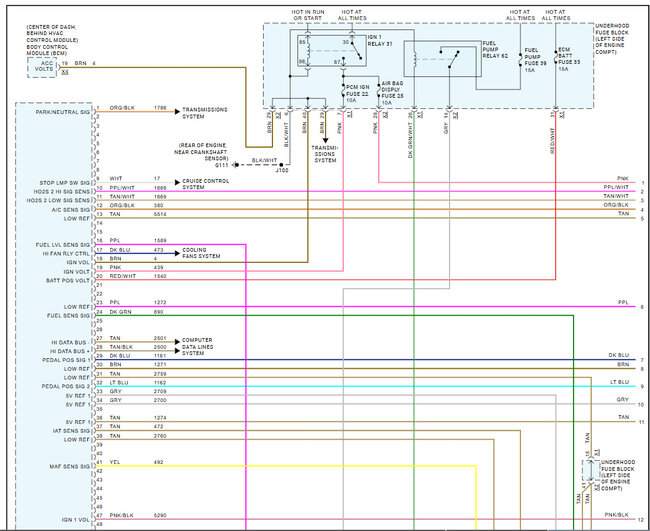
Task: Click FUEL LVL SENS SIG label
Action: pyautogui.click(x=63, y=245)
